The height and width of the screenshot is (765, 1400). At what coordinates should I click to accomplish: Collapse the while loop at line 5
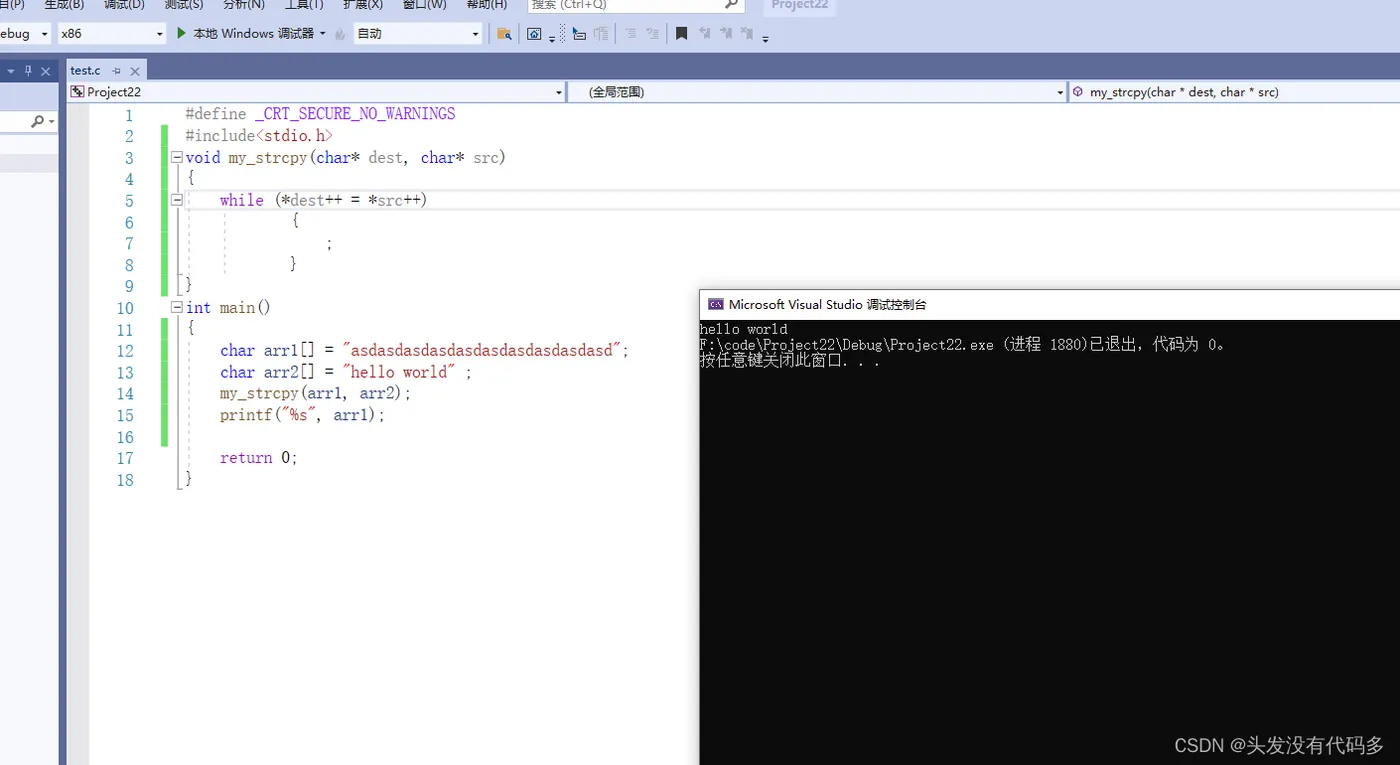point(177,200)
